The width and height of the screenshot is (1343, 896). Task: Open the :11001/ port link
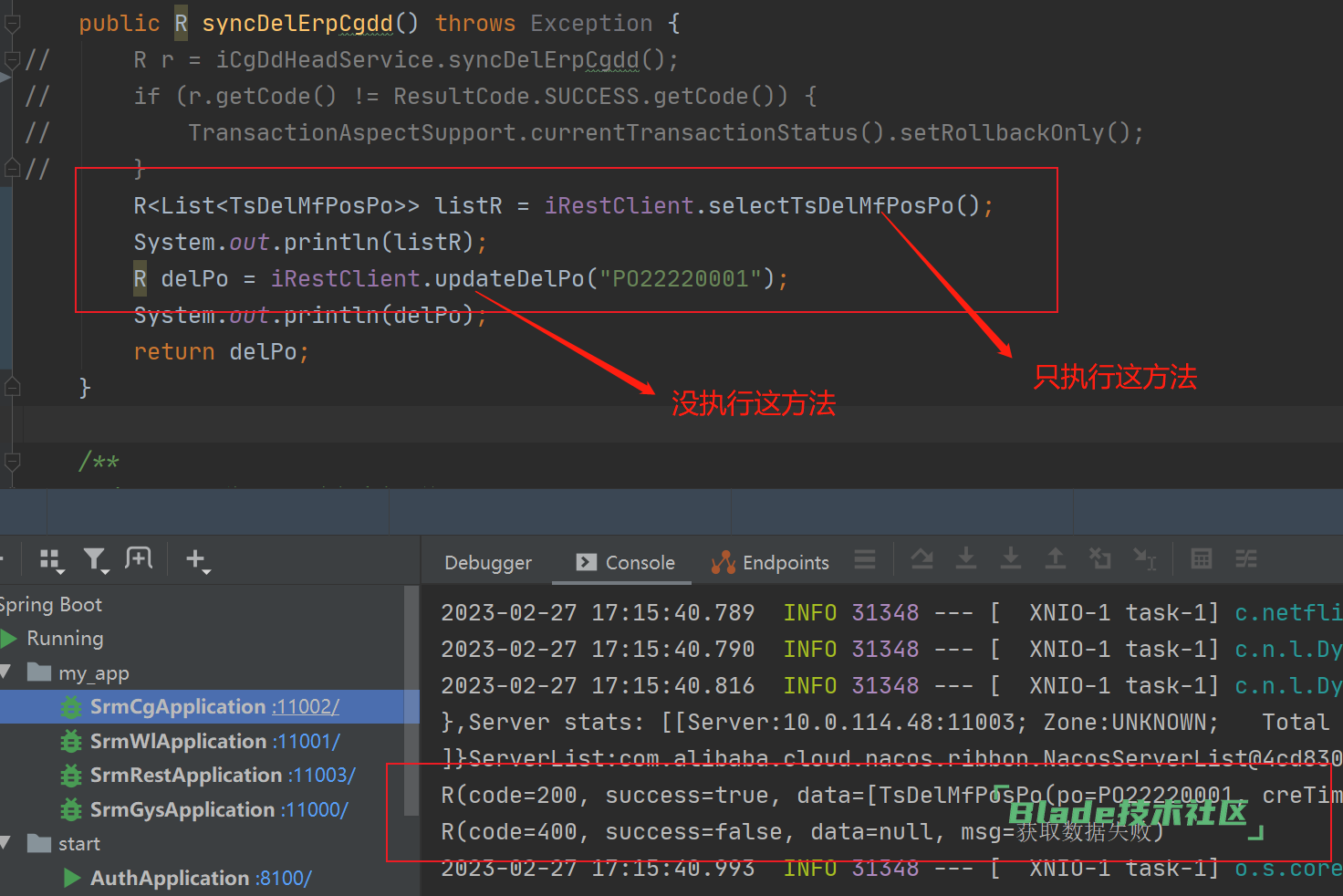tap(306, 742)
